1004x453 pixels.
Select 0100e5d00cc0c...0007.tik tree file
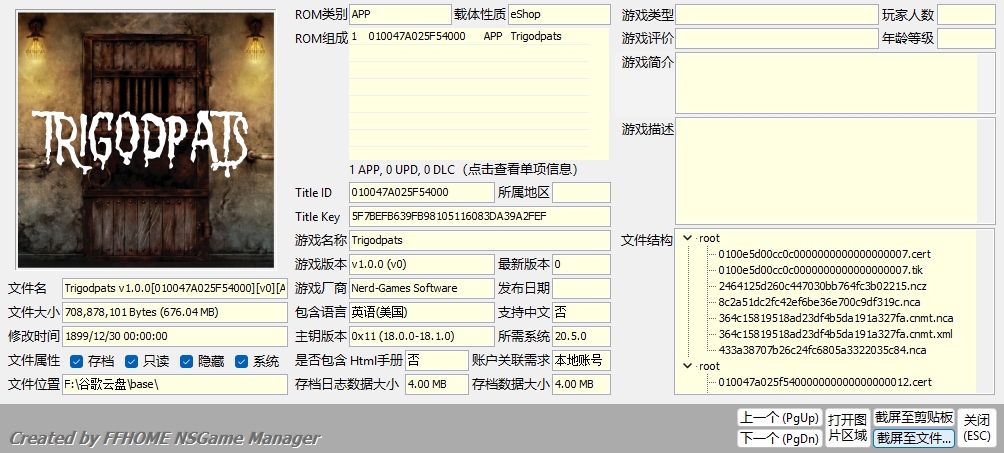pos(820,270)
